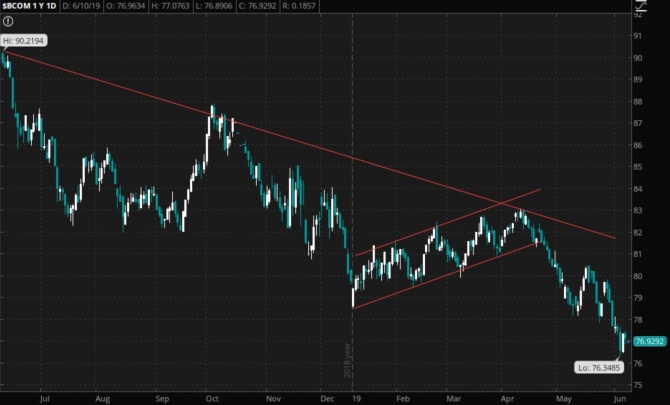
Task: Click the date value D: 6/10/19
Action: pyautogui.click(x=80, y=6)
